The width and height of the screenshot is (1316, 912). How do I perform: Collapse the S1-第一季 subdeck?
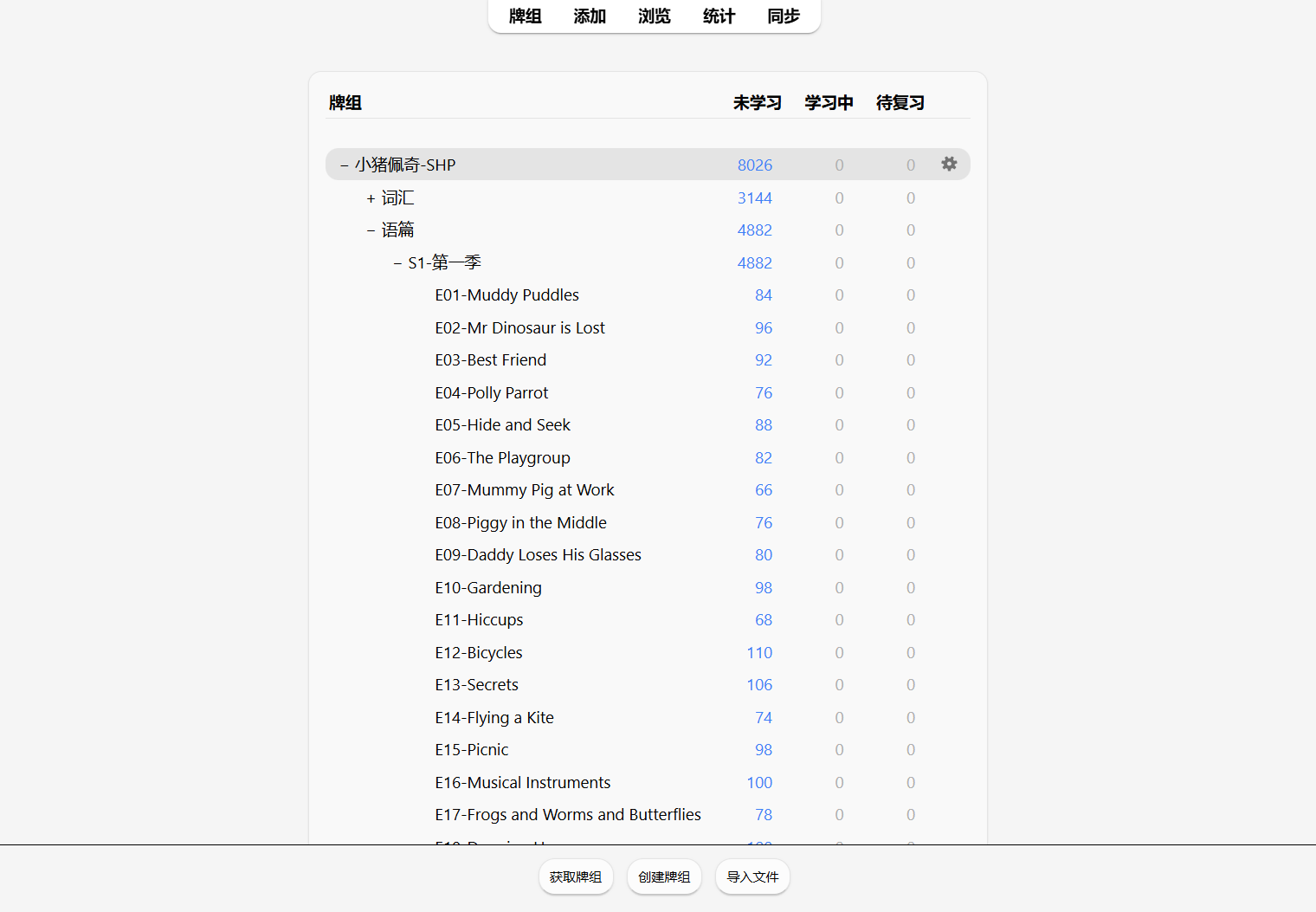point(397,263)
